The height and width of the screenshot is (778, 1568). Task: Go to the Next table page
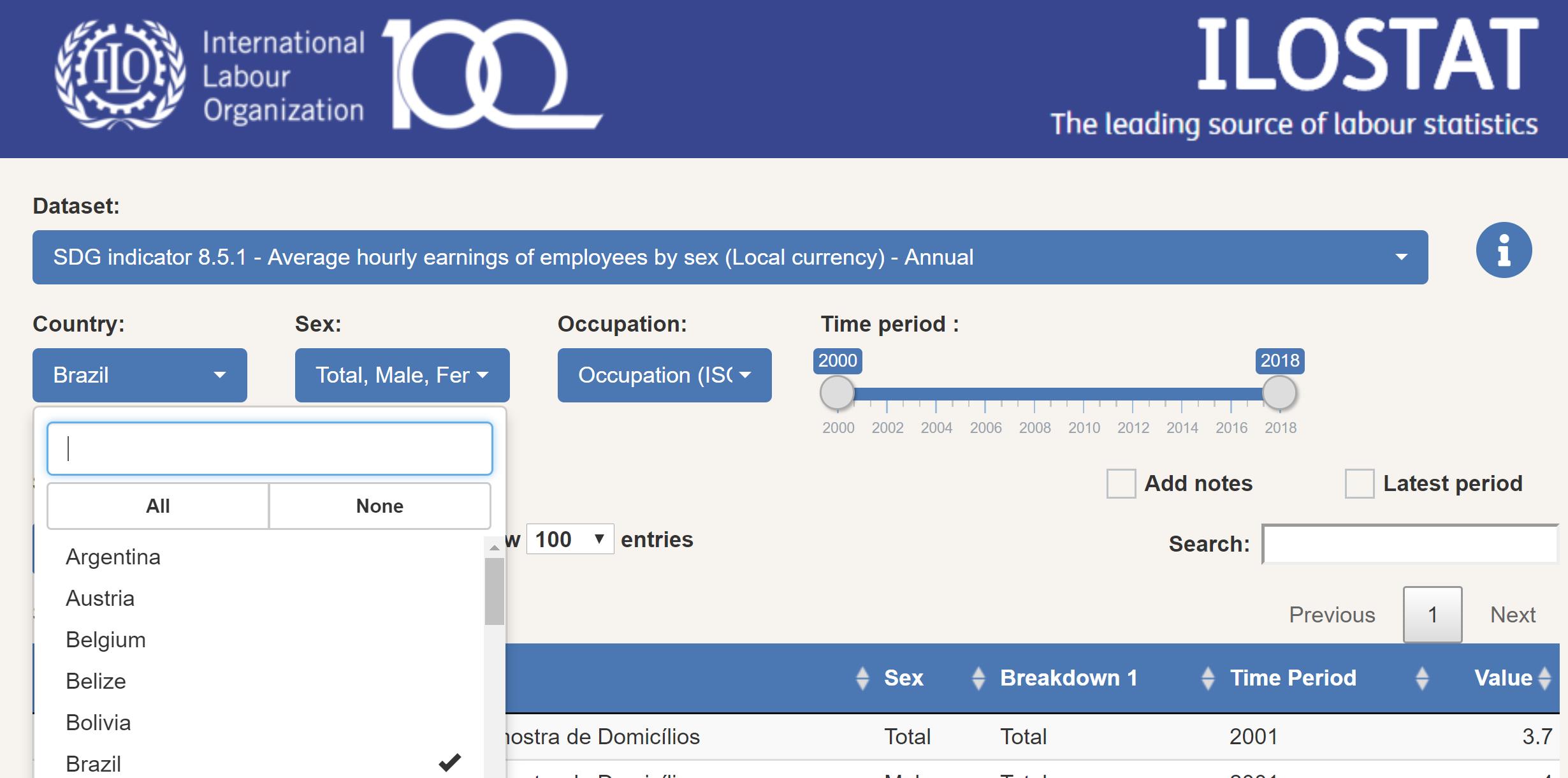tap(1513, 615)
